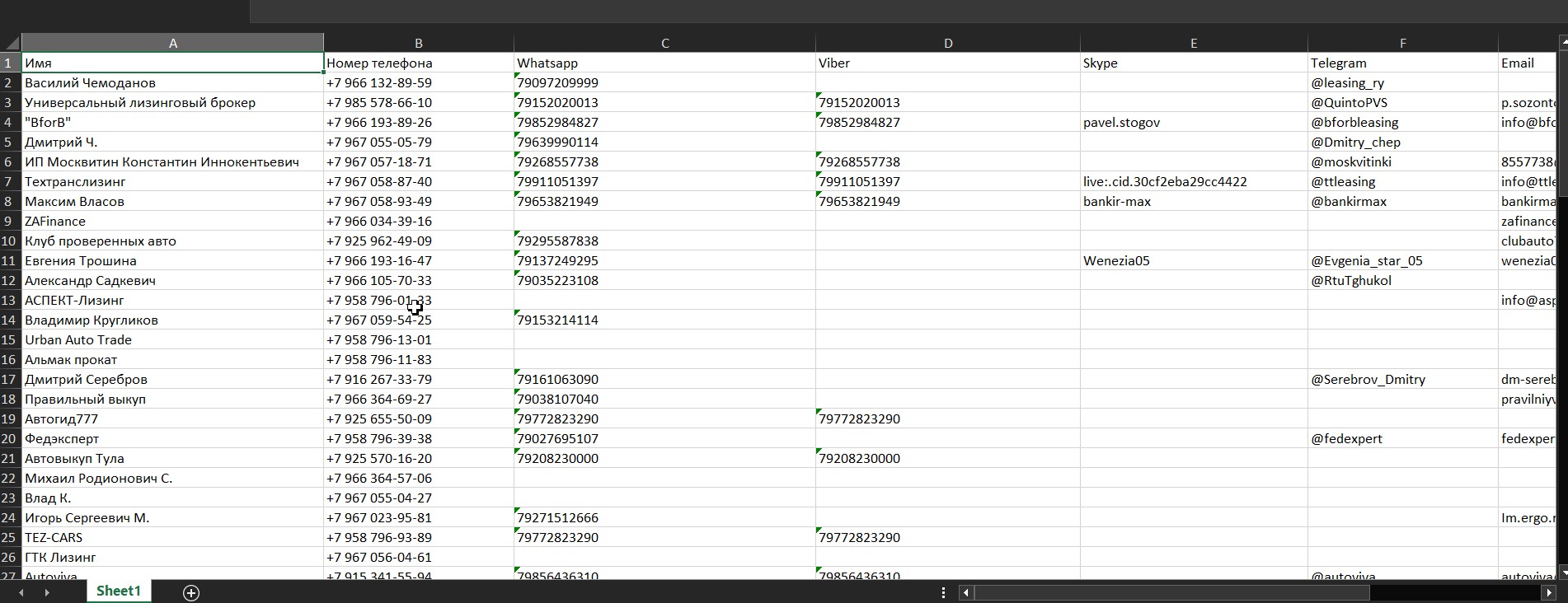Select cell 'Дмитрий Ч.'

[173, 142]
